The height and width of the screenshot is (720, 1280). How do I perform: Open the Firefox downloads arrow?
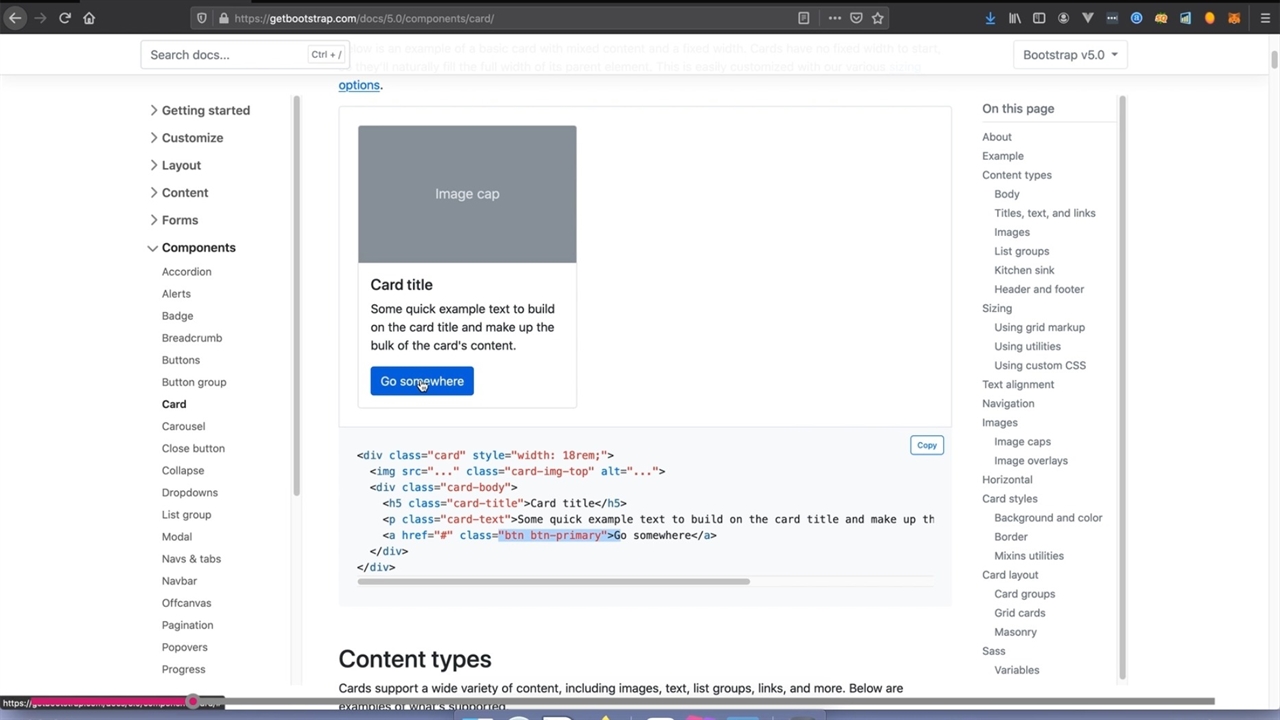point(990,18)
